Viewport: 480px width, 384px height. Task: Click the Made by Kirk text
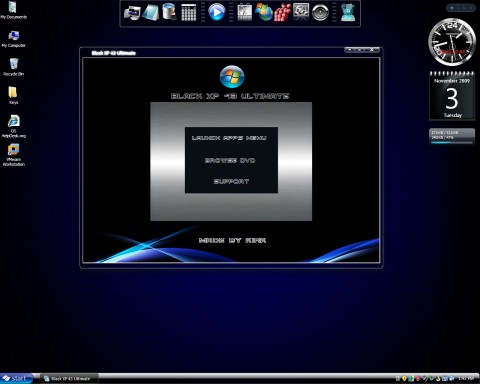(x=232, y=240)
